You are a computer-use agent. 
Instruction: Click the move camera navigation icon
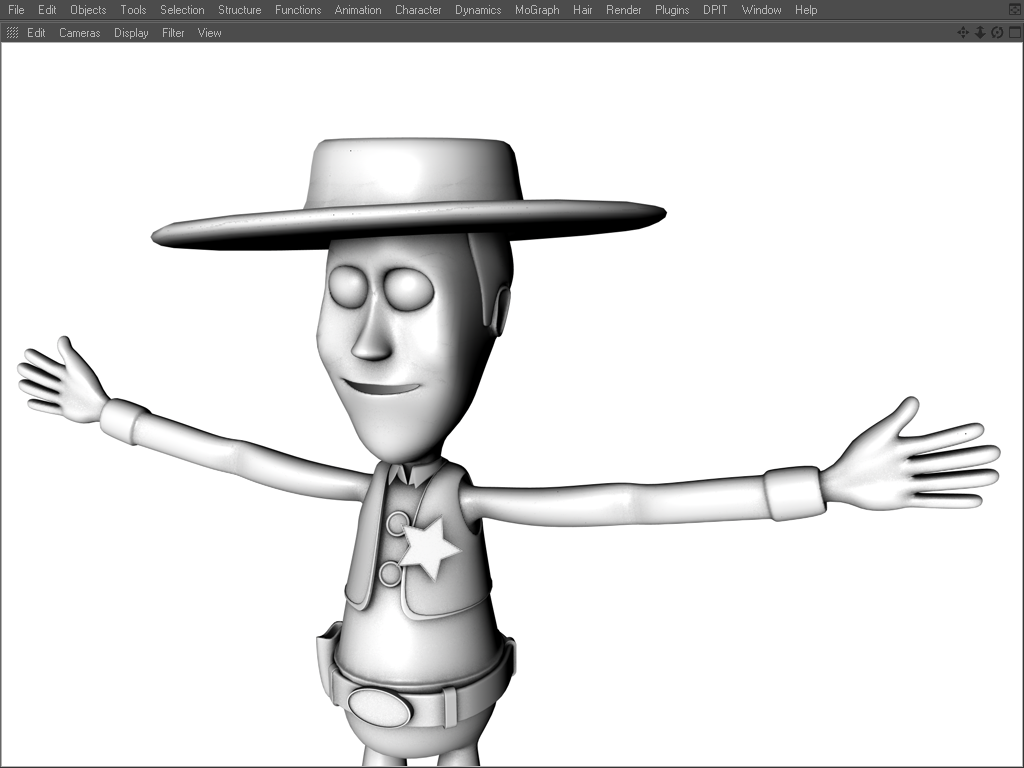pos(963,33)
